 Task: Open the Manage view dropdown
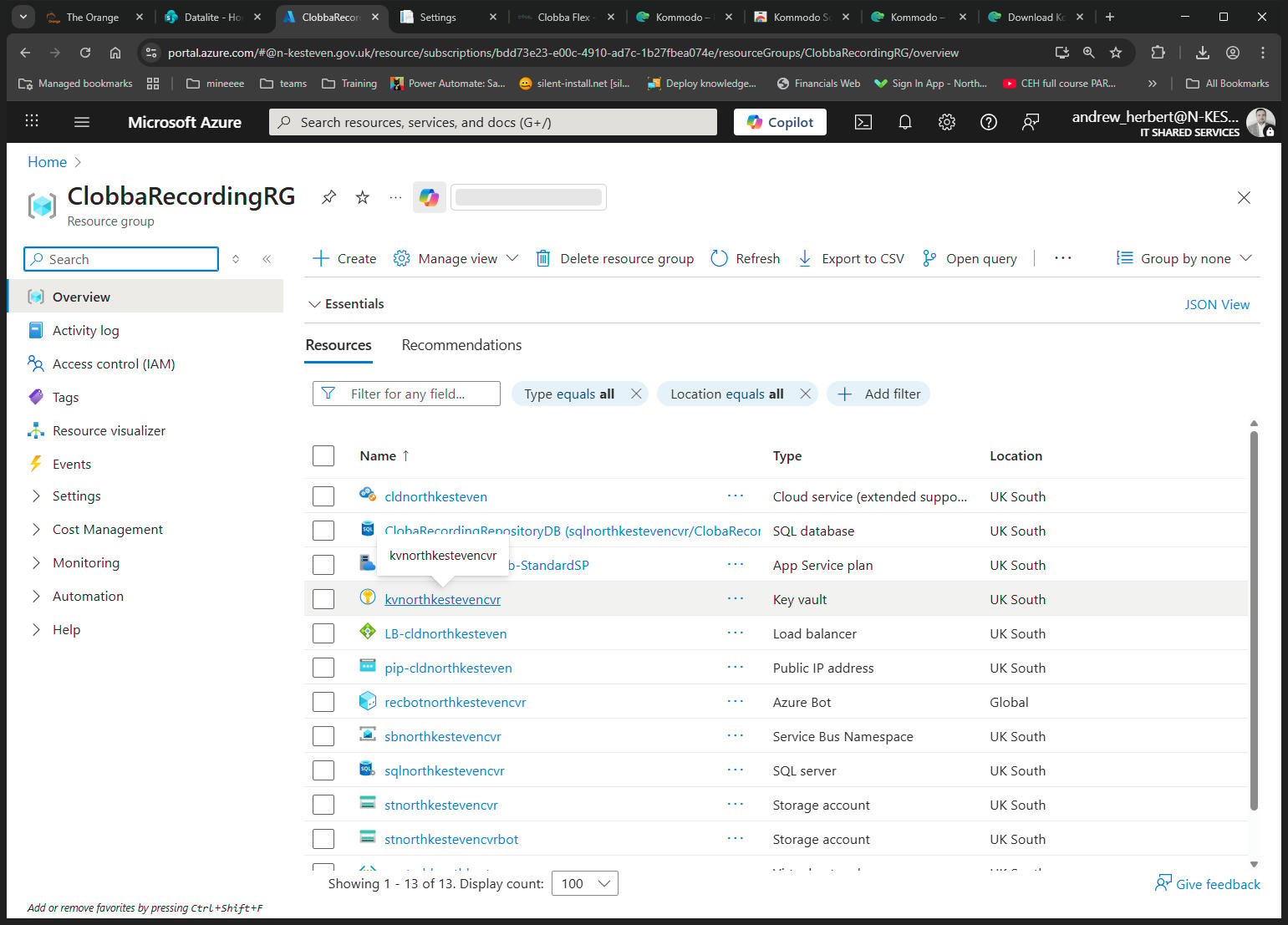click(456, 258)
